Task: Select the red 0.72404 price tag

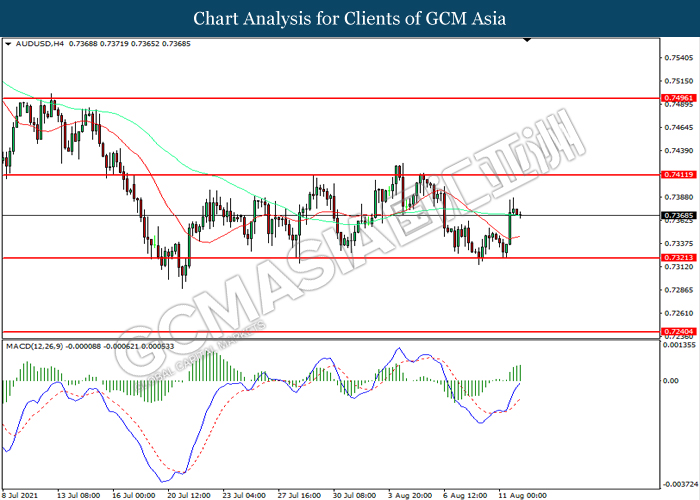Action: tap(678, 331)
